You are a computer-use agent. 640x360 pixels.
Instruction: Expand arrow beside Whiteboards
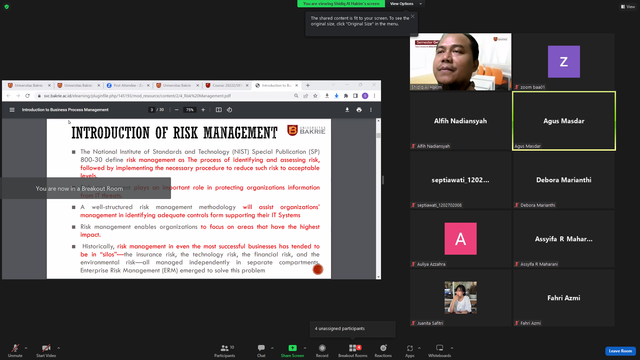tap(452, 348)
